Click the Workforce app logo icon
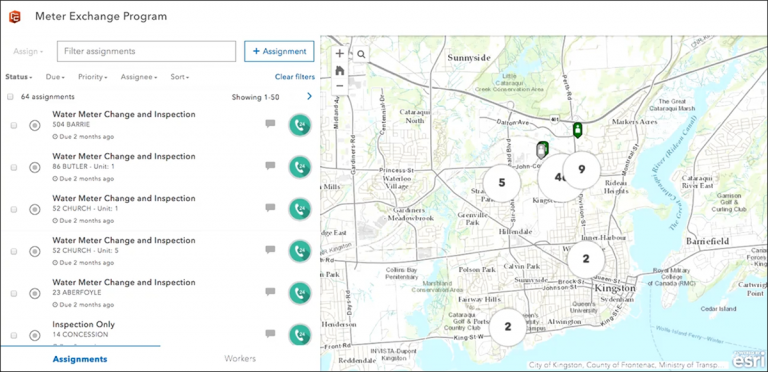Screen dimensions: 768x372 pos(16,17)
